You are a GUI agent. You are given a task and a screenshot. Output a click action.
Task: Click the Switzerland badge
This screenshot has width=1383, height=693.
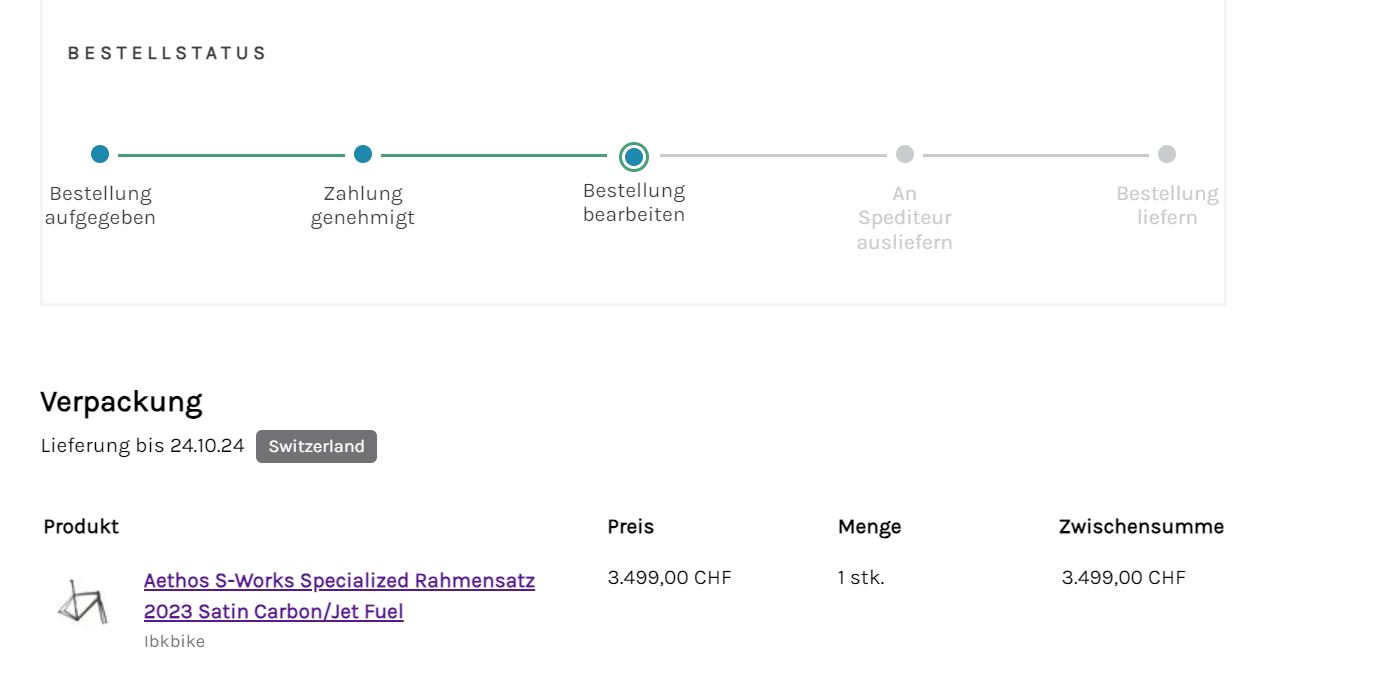pyautogui.click(x=316, y=447)
